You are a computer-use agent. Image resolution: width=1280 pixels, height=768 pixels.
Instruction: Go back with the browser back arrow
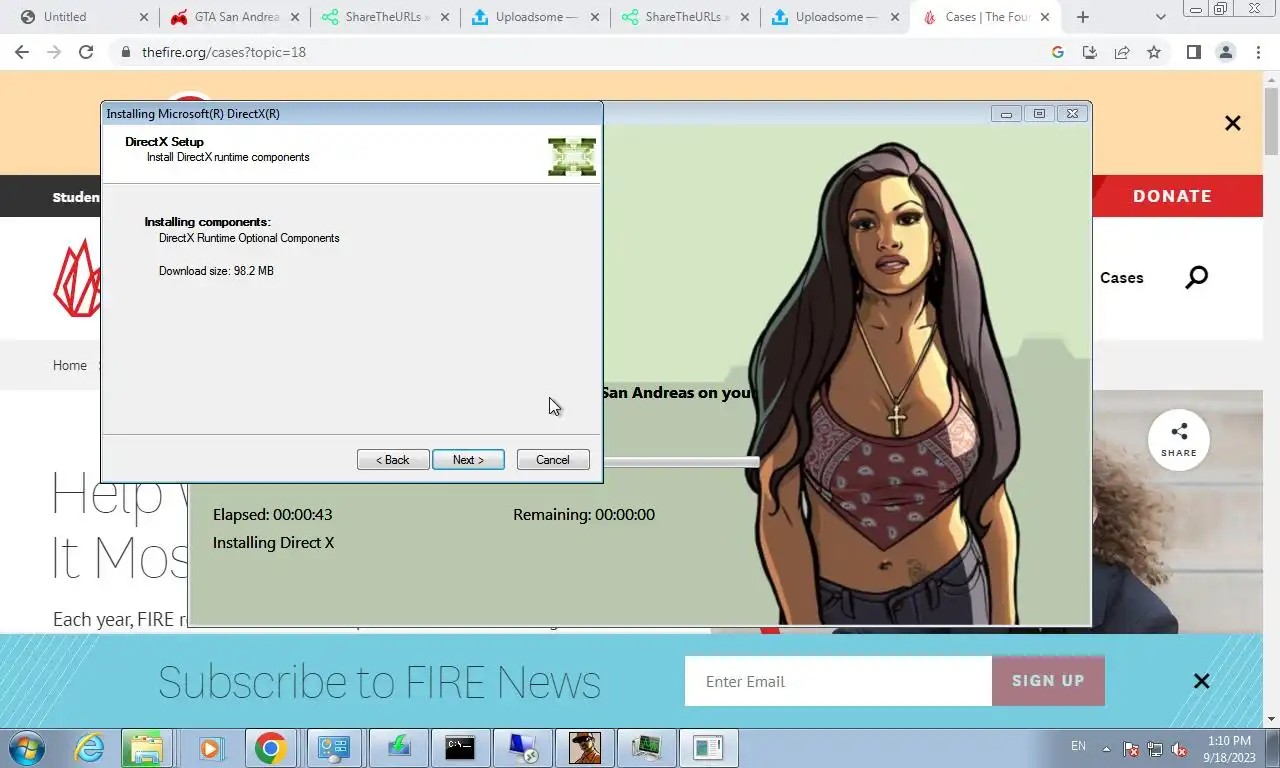[x=24, y=52]
